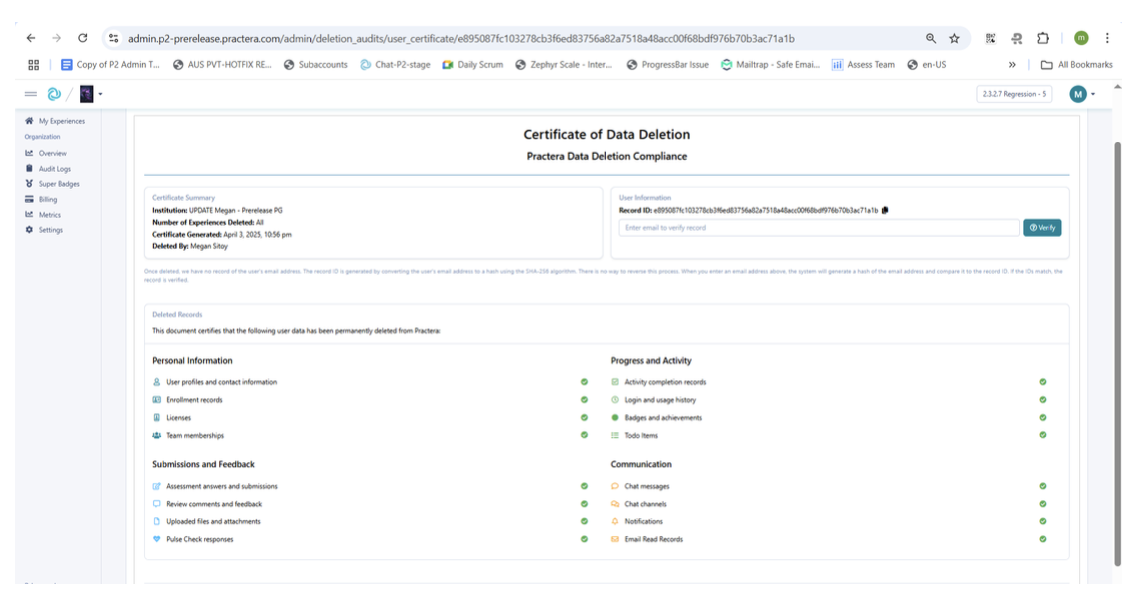Show the hidden bookmarks overflow chevron
Image resolution: width=1144 pixels, height=610 pixels.
coord(1012,65)
